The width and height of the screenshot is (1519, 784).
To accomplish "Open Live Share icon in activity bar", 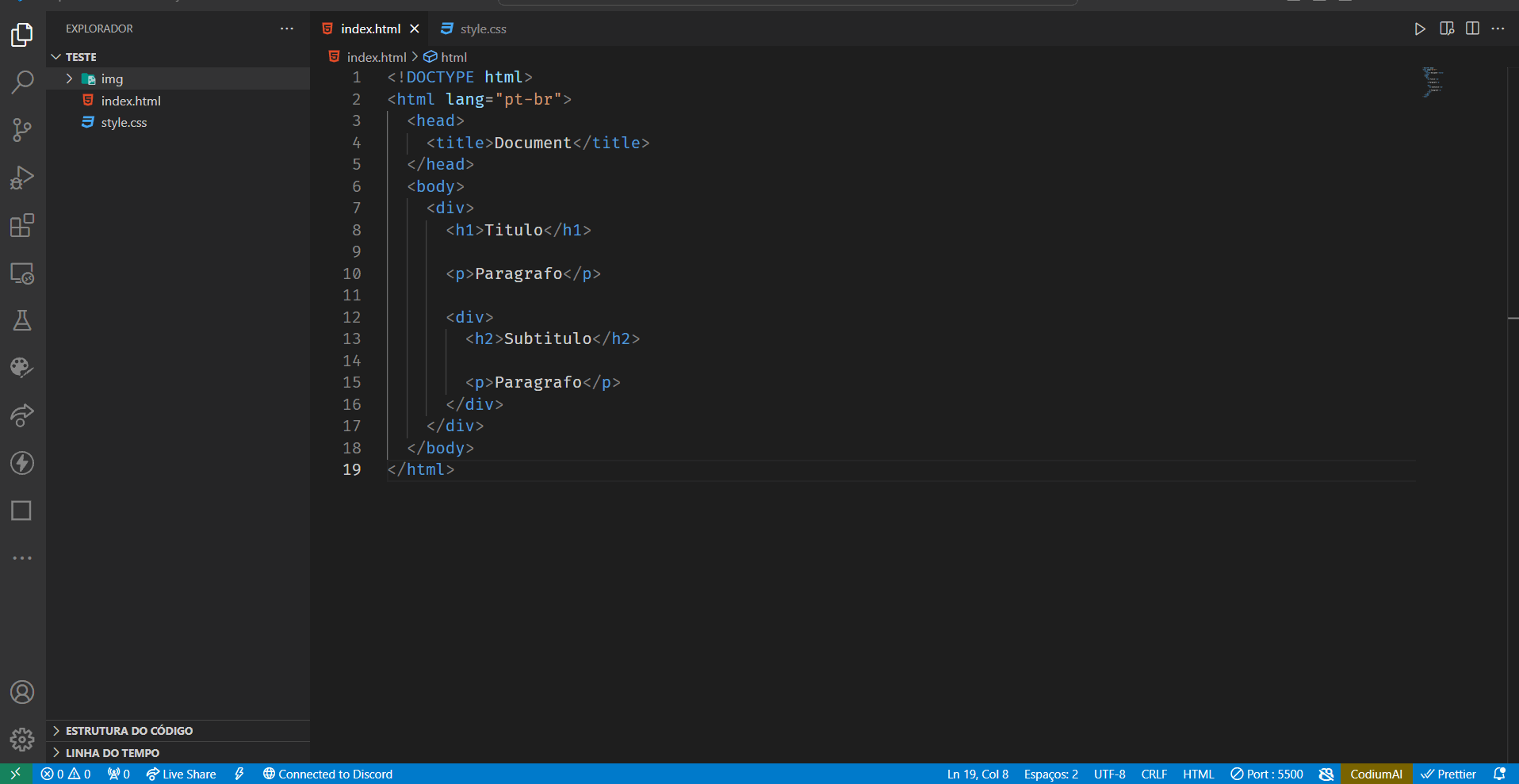I will coord(22,415).
